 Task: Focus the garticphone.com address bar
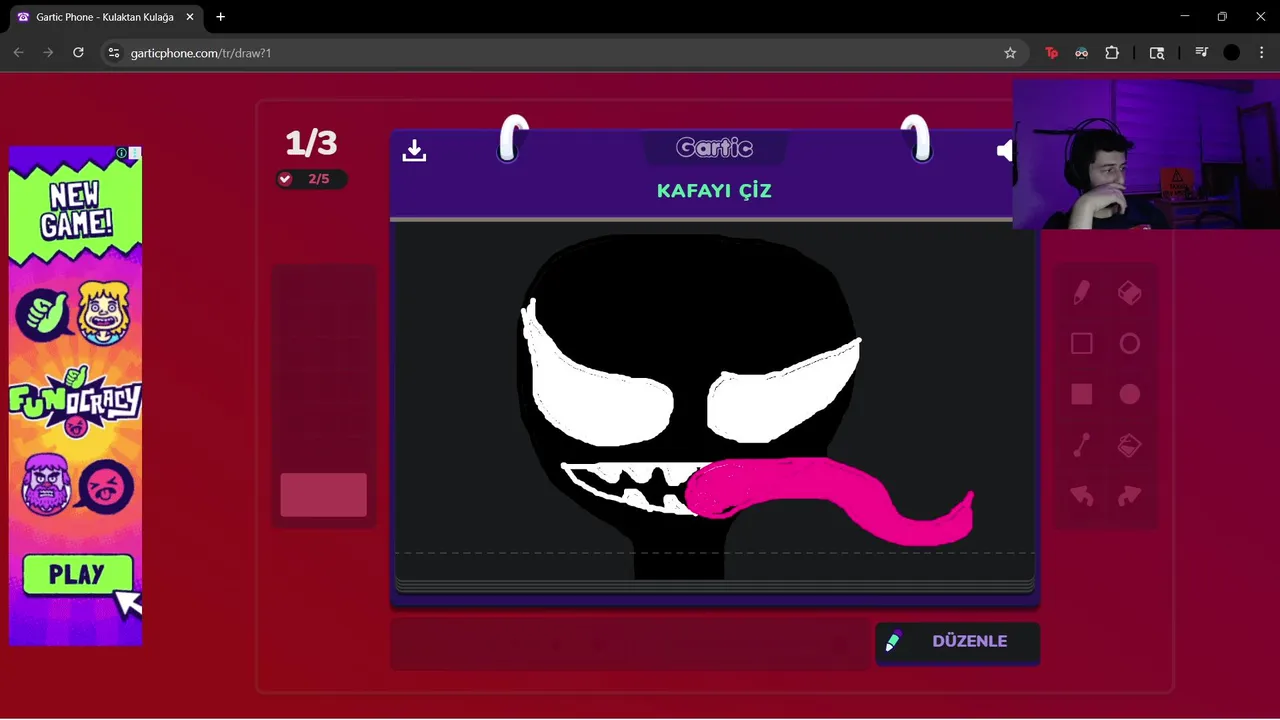pos(563,53)
